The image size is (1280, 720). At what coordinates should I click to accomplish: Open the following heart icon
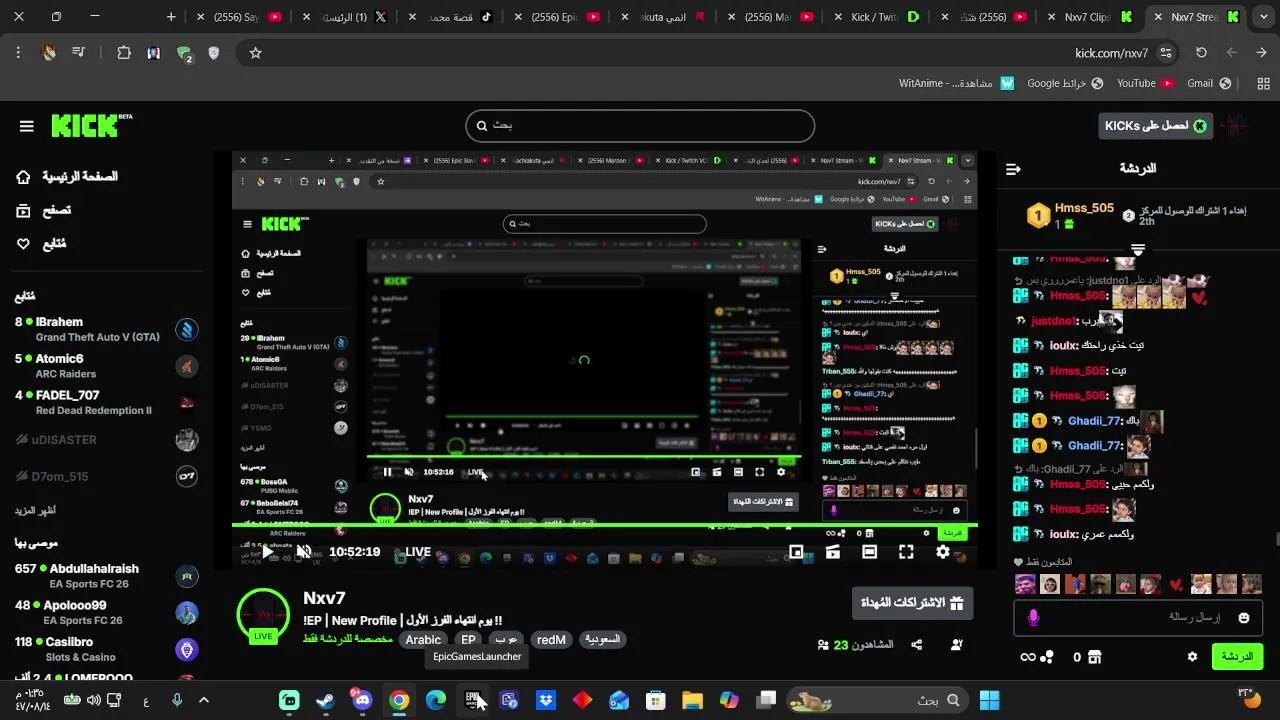tap(24, 244)
